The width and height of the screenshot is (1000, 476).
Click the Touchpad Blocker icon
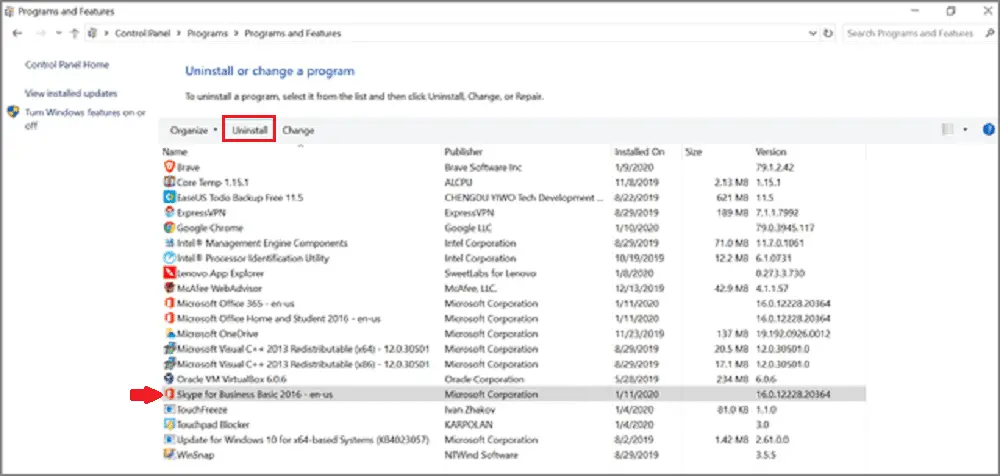(169, 424)
